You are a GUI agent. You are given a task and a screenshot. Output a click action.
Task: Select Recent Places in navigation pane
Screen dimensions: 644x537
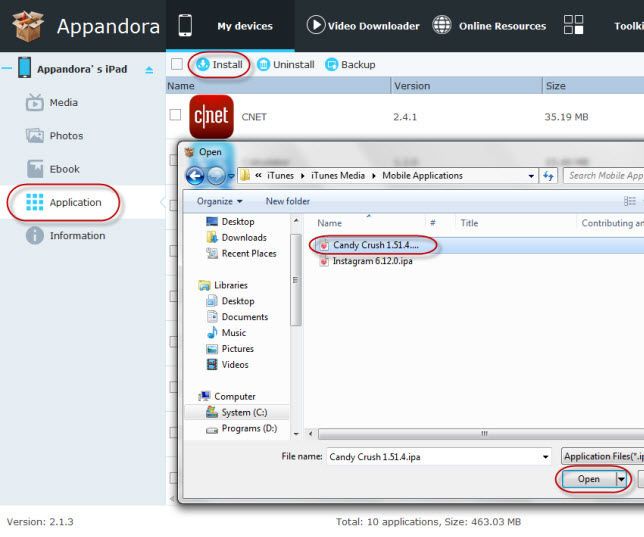pyautogui.click(x=249, y=254)
